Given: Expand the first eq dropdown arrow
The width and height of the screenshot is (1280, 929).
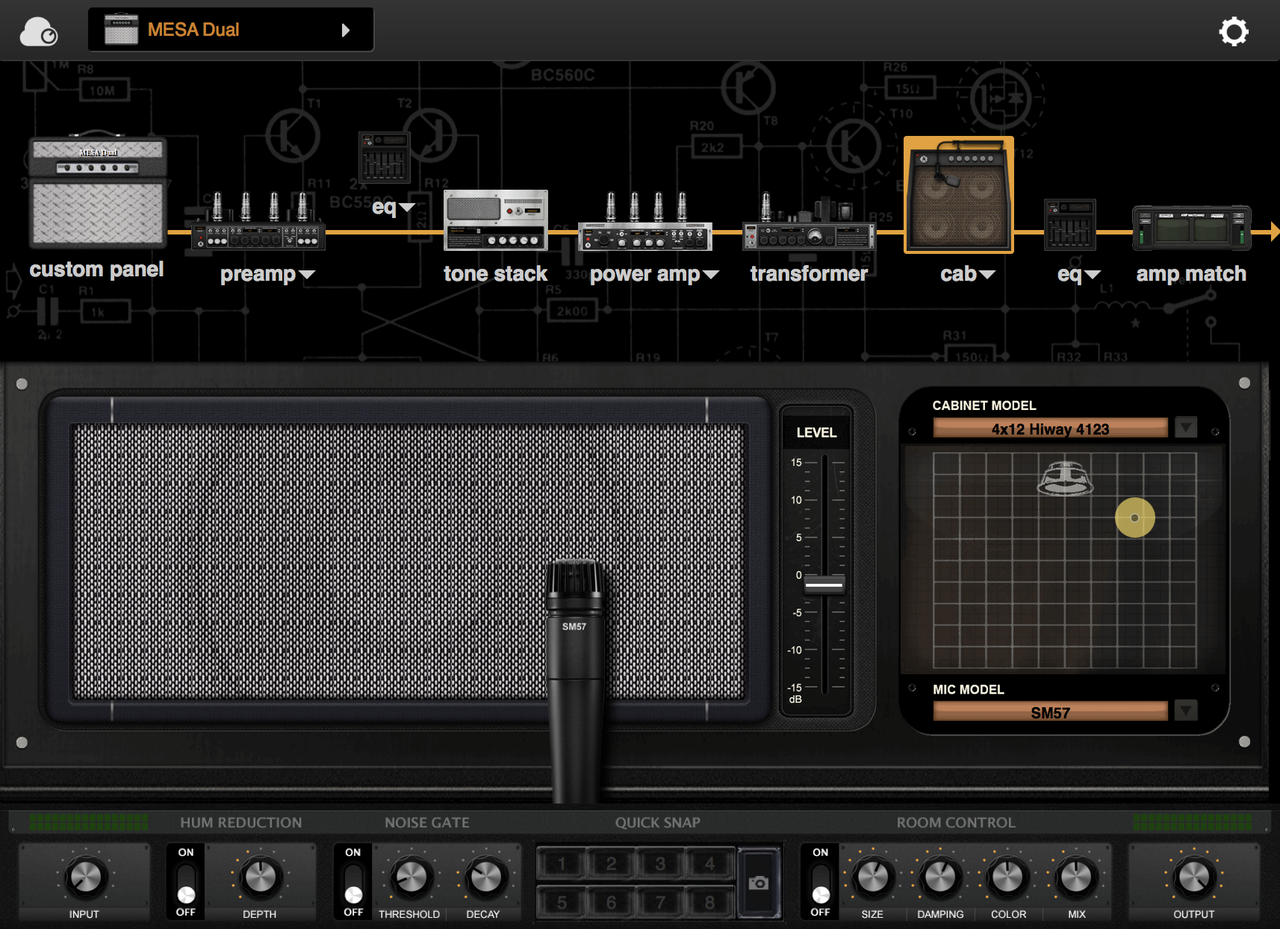Looking at the screenshot, I should tap(407, 209).
